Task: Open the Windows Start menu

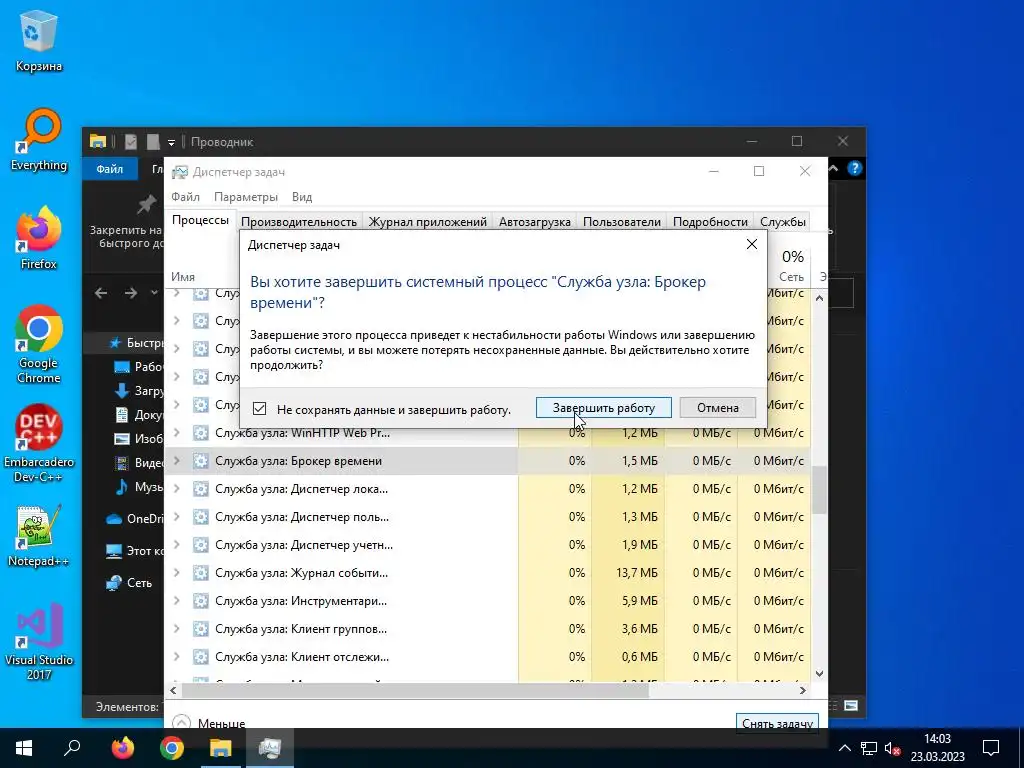Action: [x=24, y=748]
